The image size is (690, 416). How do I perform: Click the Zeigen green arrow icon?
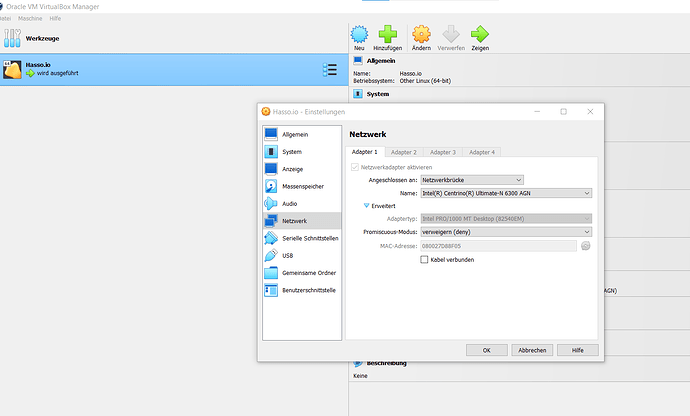[480, 34]
